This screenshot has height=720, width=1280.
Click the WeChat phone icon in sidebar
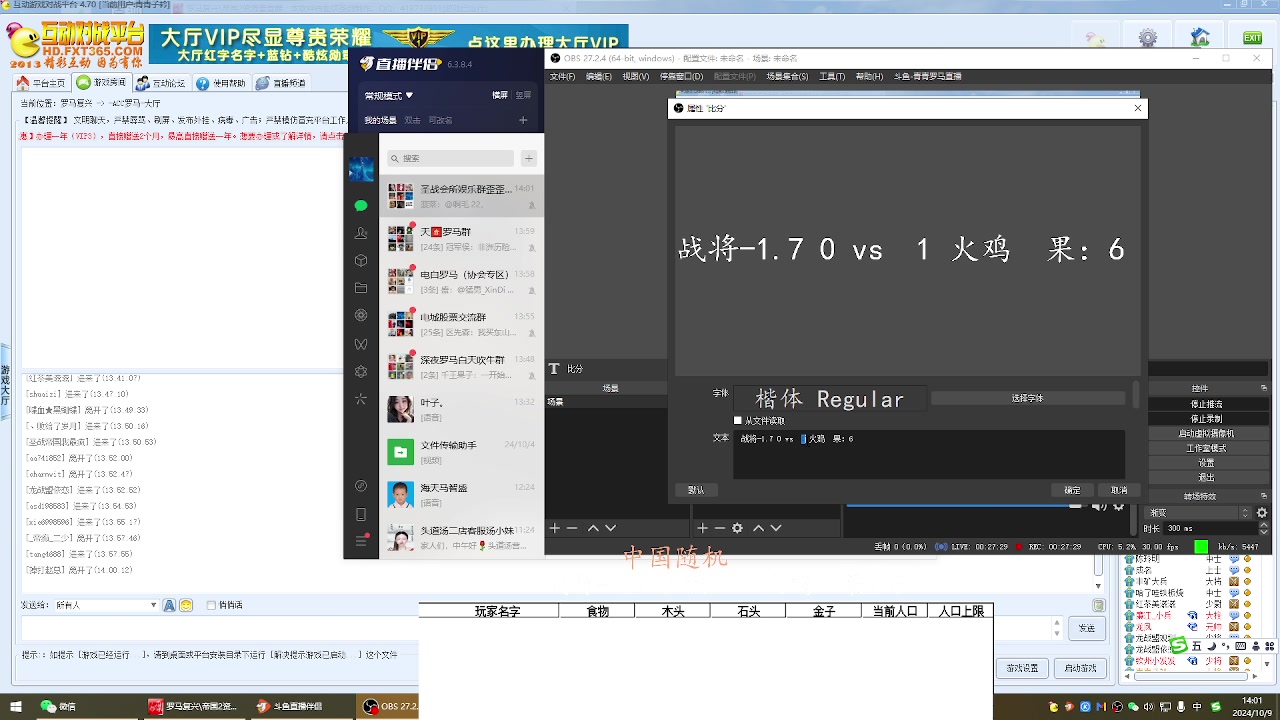click(361, 514)
